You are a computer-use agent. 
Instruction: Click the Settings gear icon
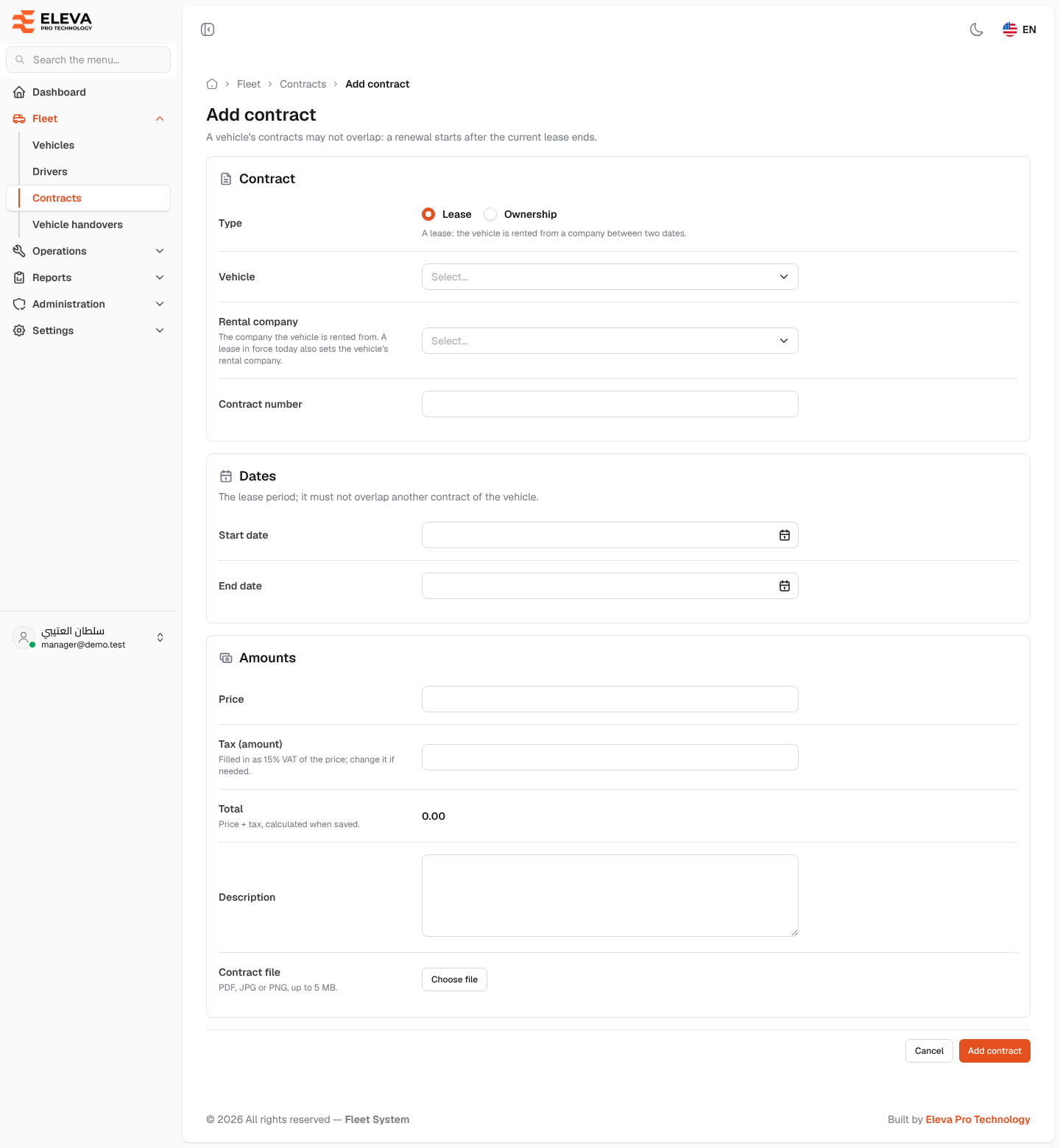point(19,330)
